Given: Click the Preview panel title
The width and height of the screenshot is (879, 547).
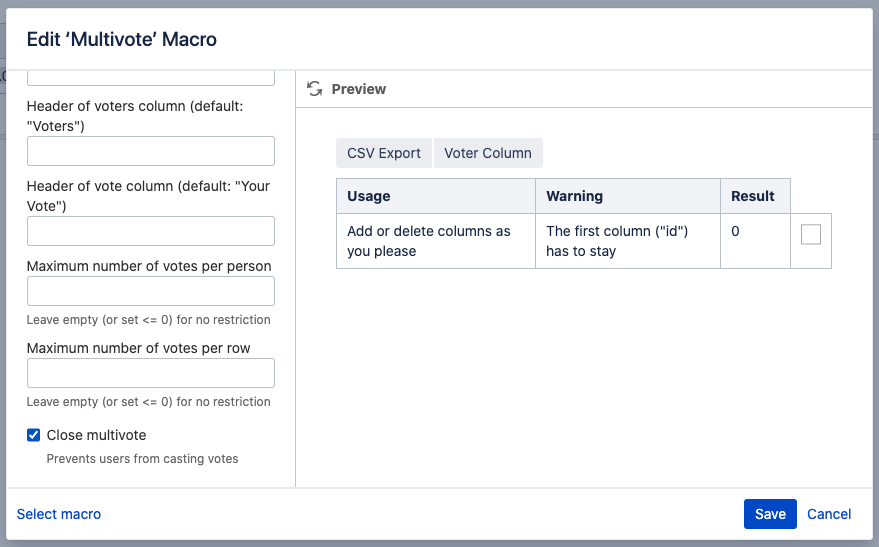Looking at the screenshot, I should 358,89.
